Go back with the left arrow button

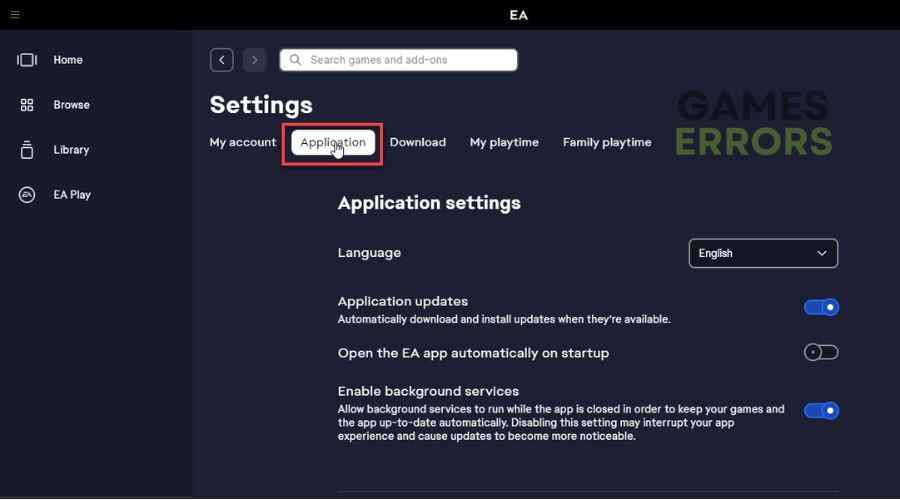pos(222,60)
